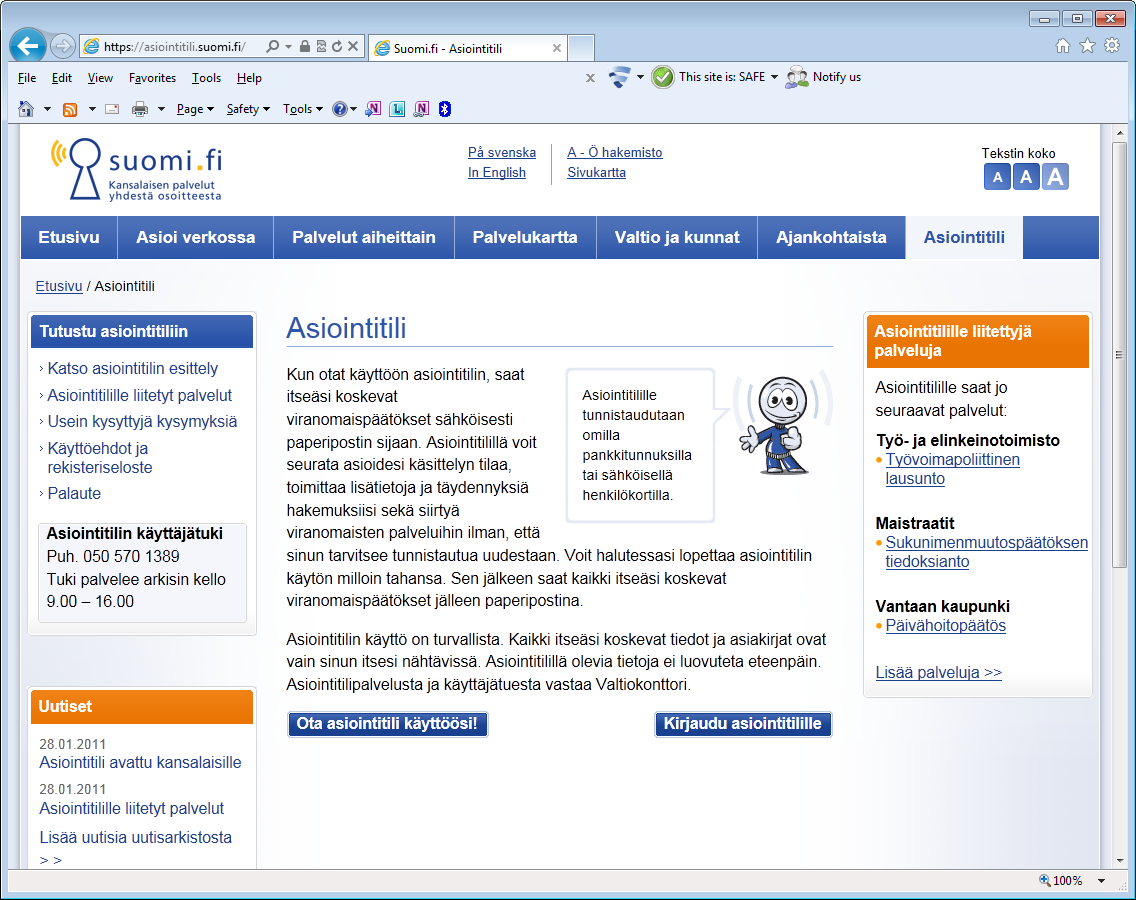Viewport: 1136px width, 900px height.
Task: Click the Home icon at top right
Action: [x=1063, y=46]
